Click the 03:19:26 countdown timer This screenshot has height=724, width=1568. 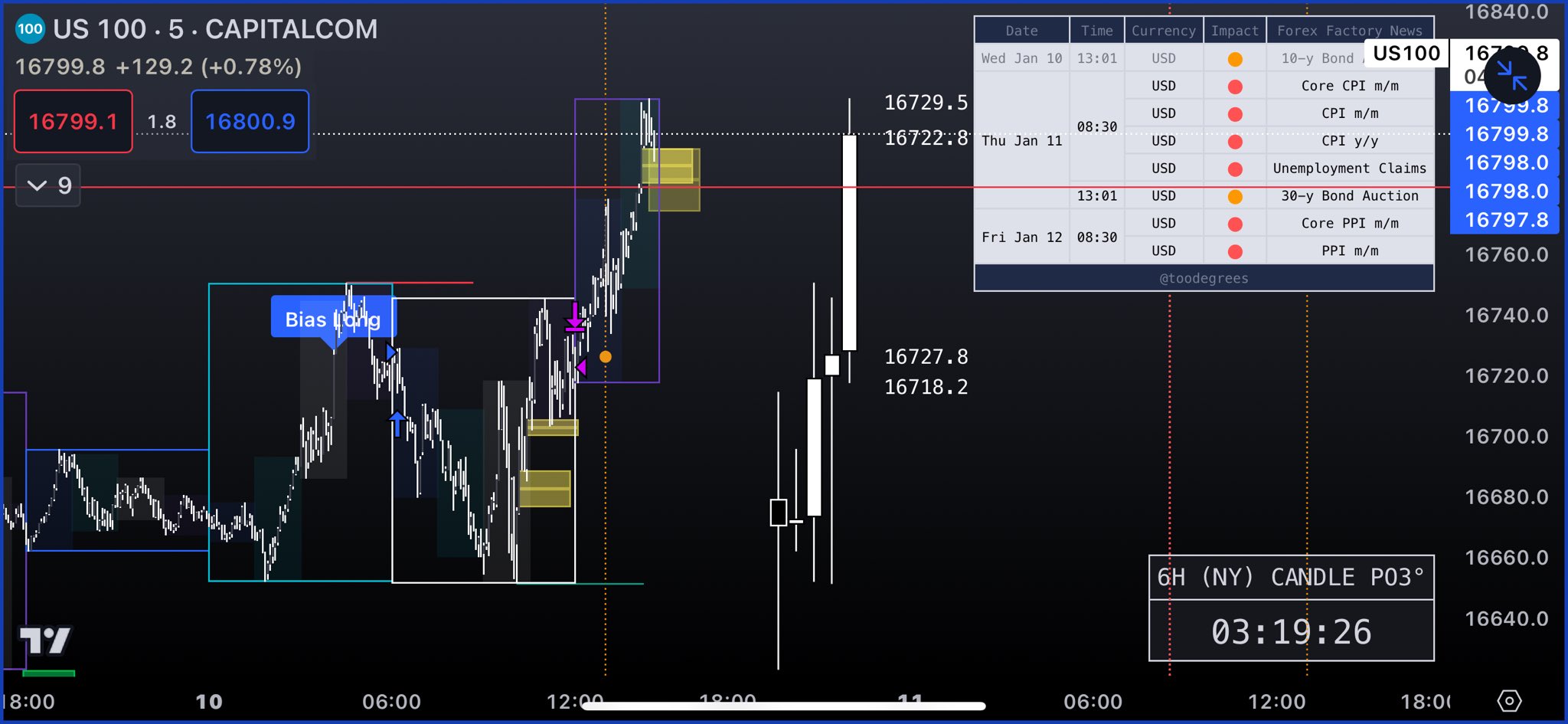(x=1291, y=632)
